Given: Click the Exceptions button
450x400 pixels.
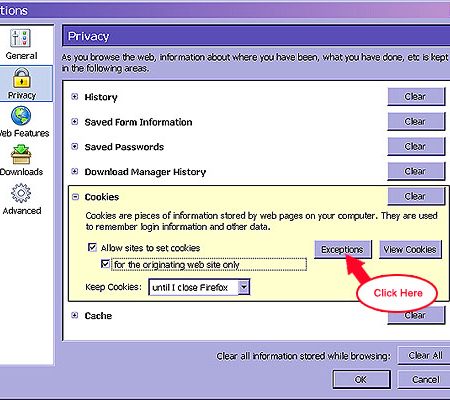Looking at the screenshot, I should [342, 249].
